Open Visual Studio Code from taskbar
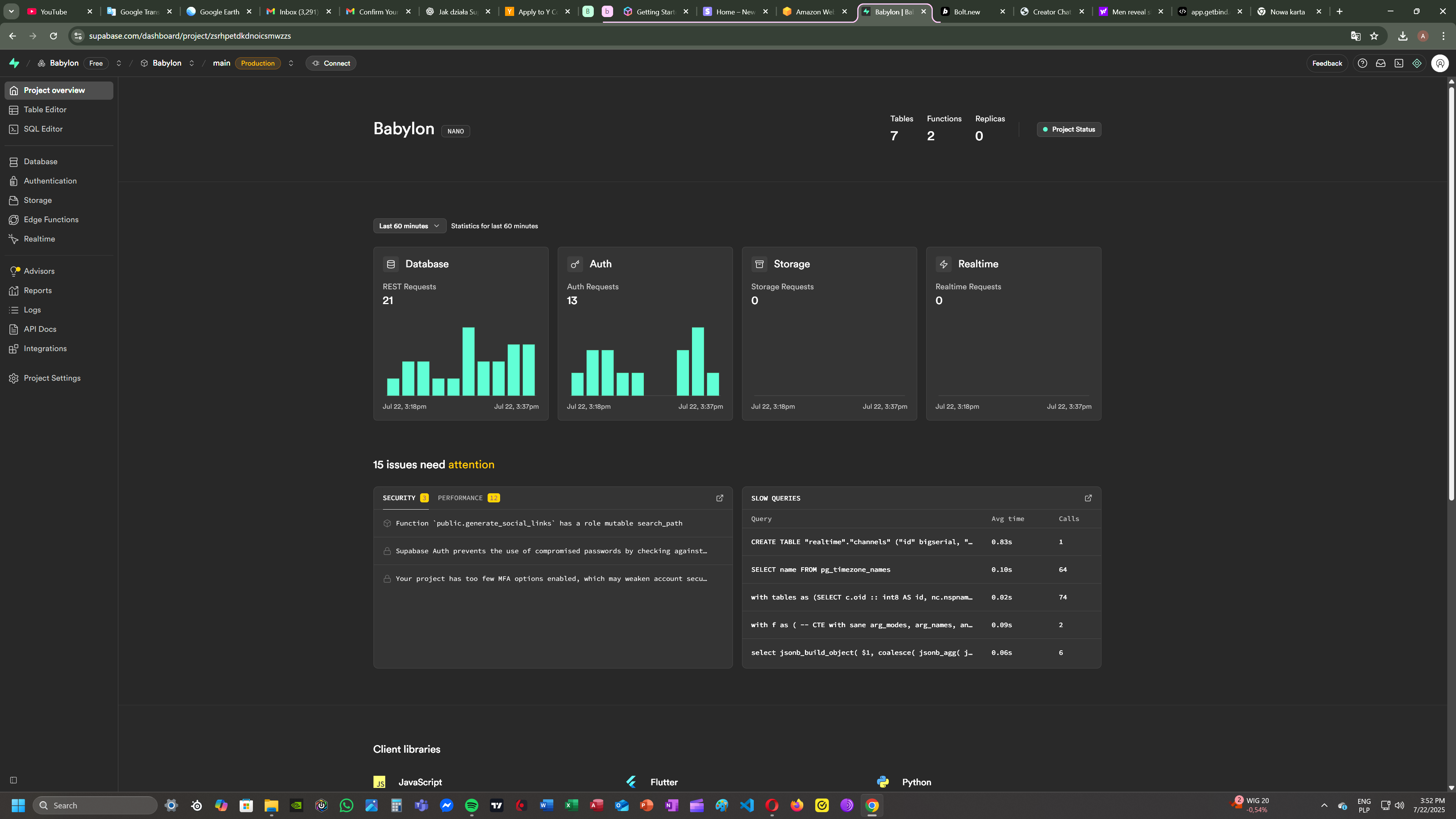Image resolution: width=1456 pixels, height=819 pixels. [x=747, y=805]
